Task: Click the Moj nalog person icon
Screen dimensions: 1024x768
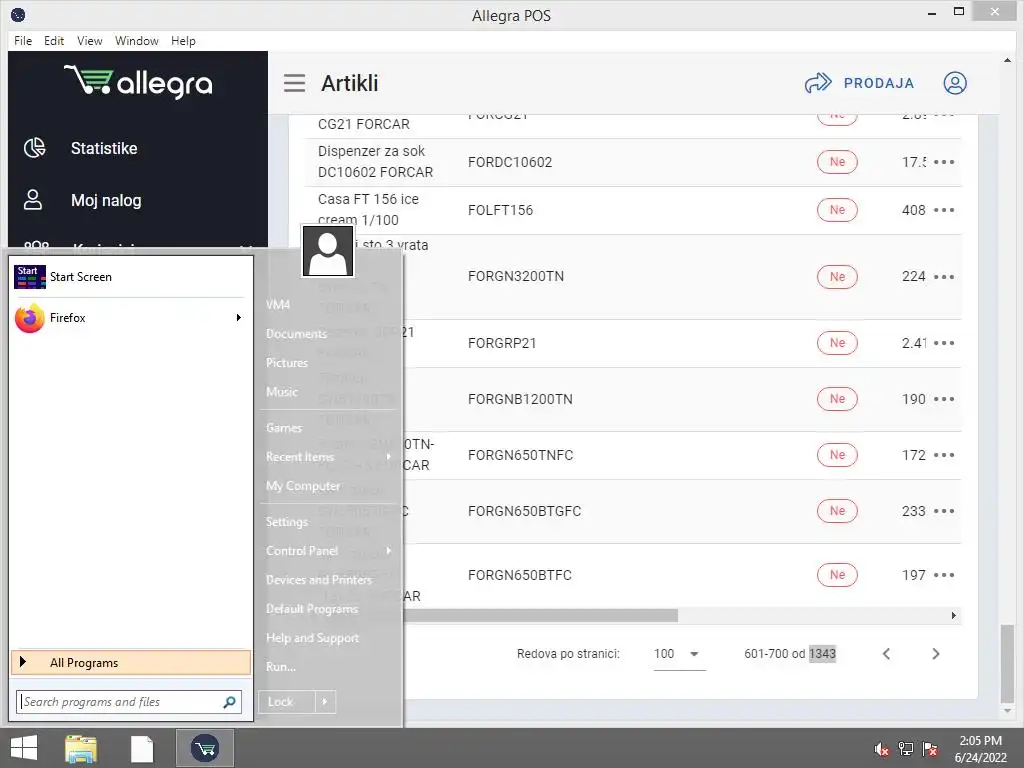Action: click(33, 200)
